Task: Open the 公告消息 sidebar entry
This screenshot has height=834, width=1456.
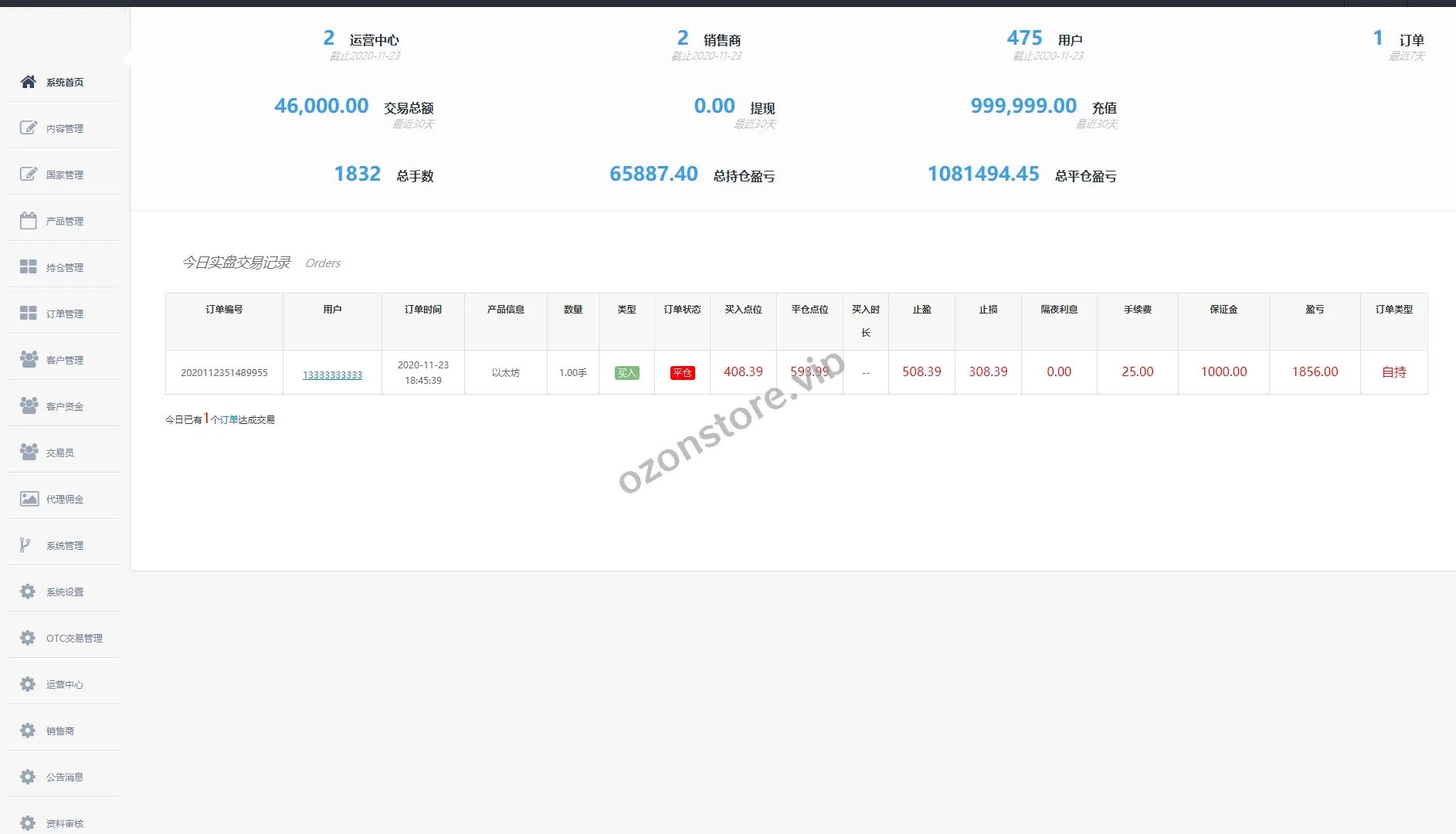Action: pos(64,778)
